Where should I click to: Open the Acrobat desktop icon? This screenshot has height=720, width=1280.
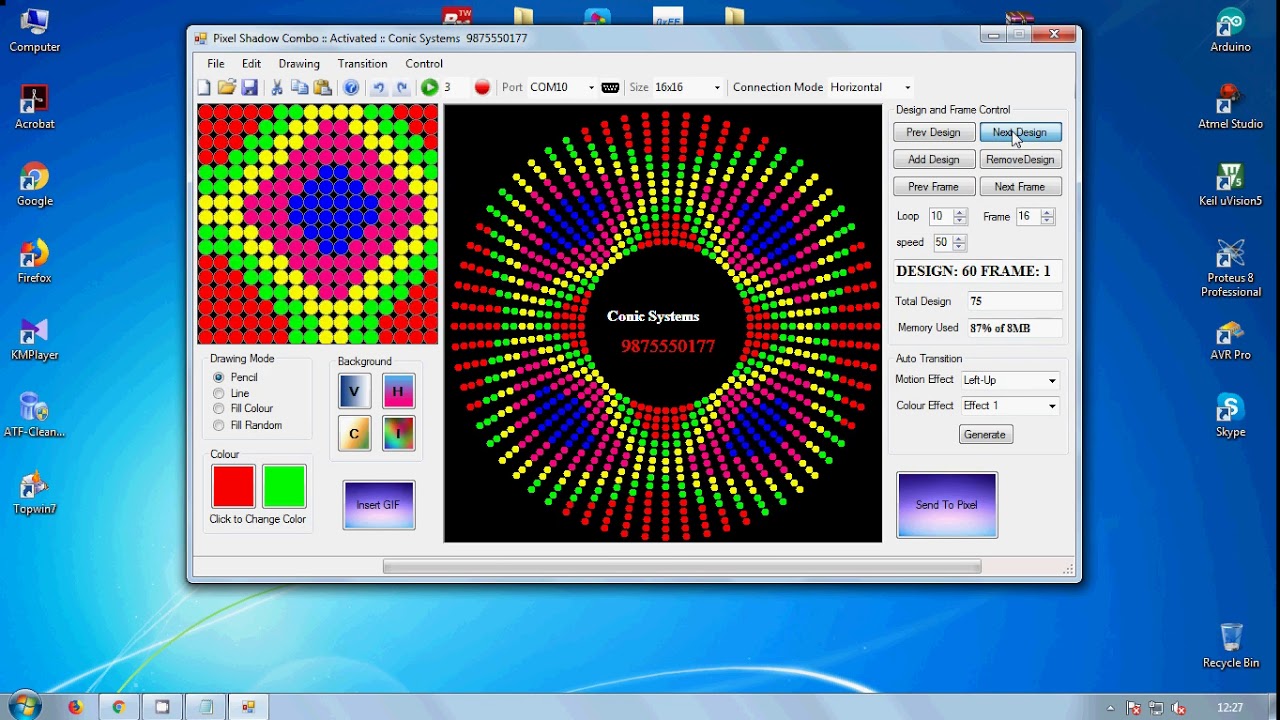pyautogui.click(x=34, y=107)
